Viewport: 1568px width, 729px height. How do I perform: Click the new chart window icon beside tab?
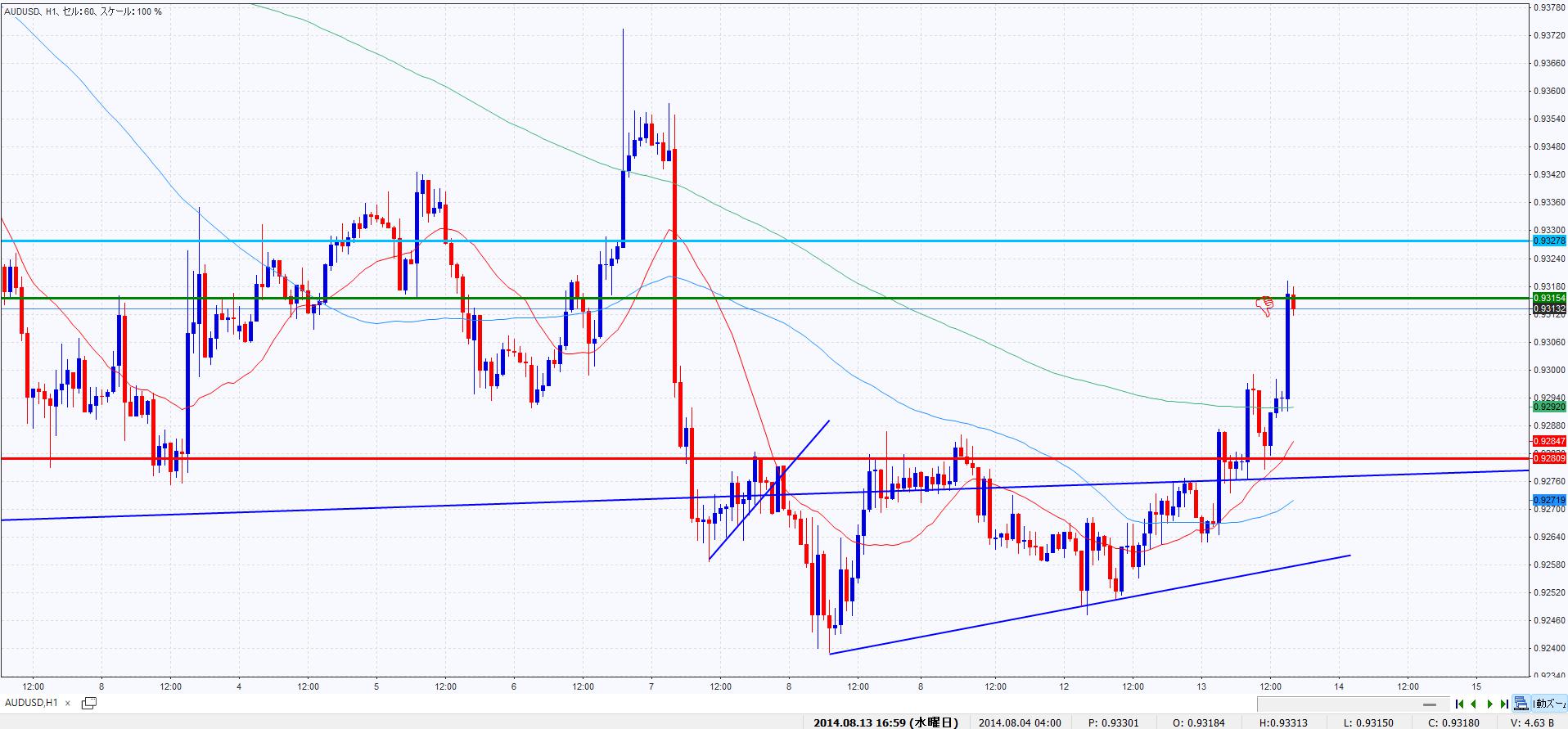(x=89, y=703)
